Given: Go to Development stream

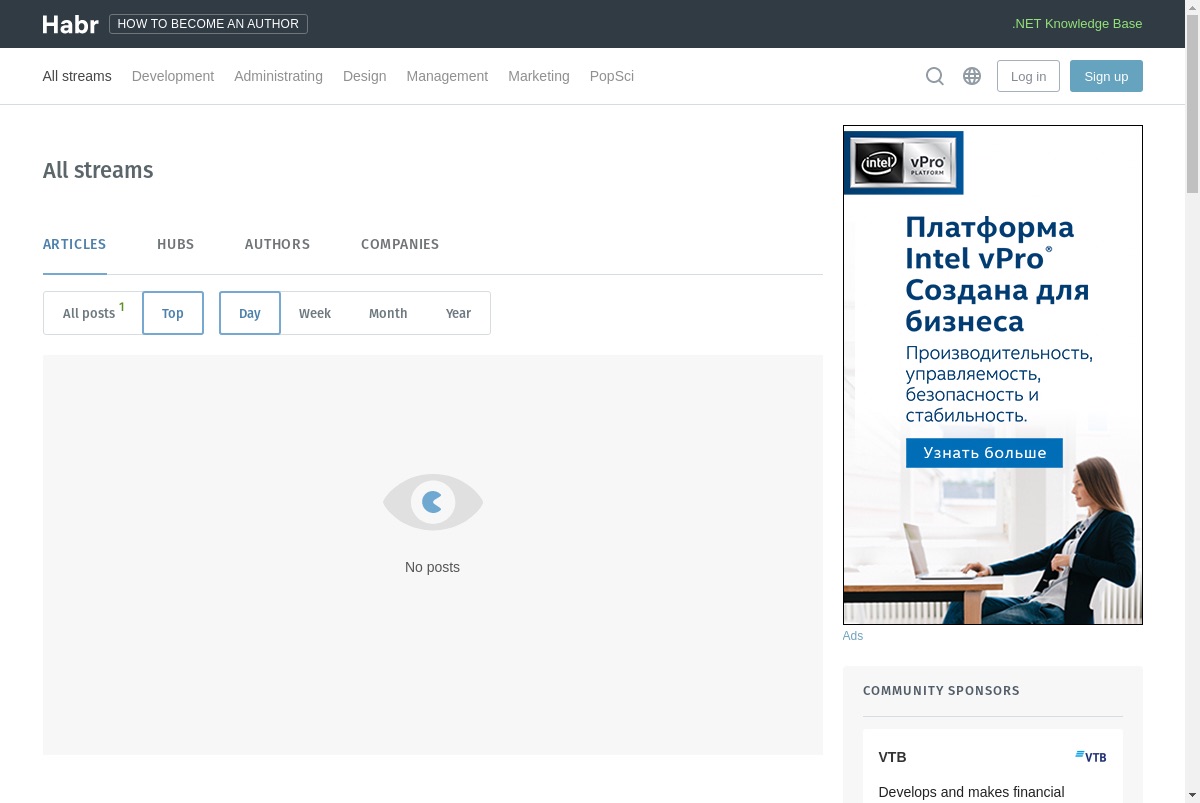Looking at the screenshot, I should 173,76.
